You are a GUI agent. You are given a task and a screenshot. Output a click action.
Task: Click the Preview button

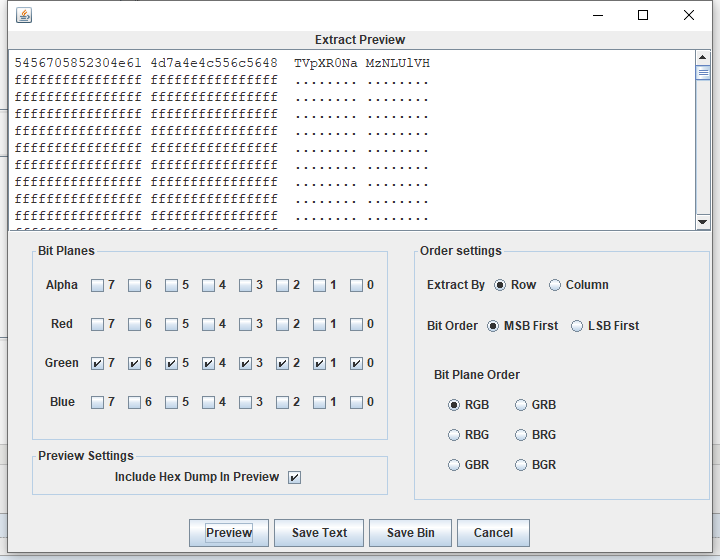coord(229,533)
